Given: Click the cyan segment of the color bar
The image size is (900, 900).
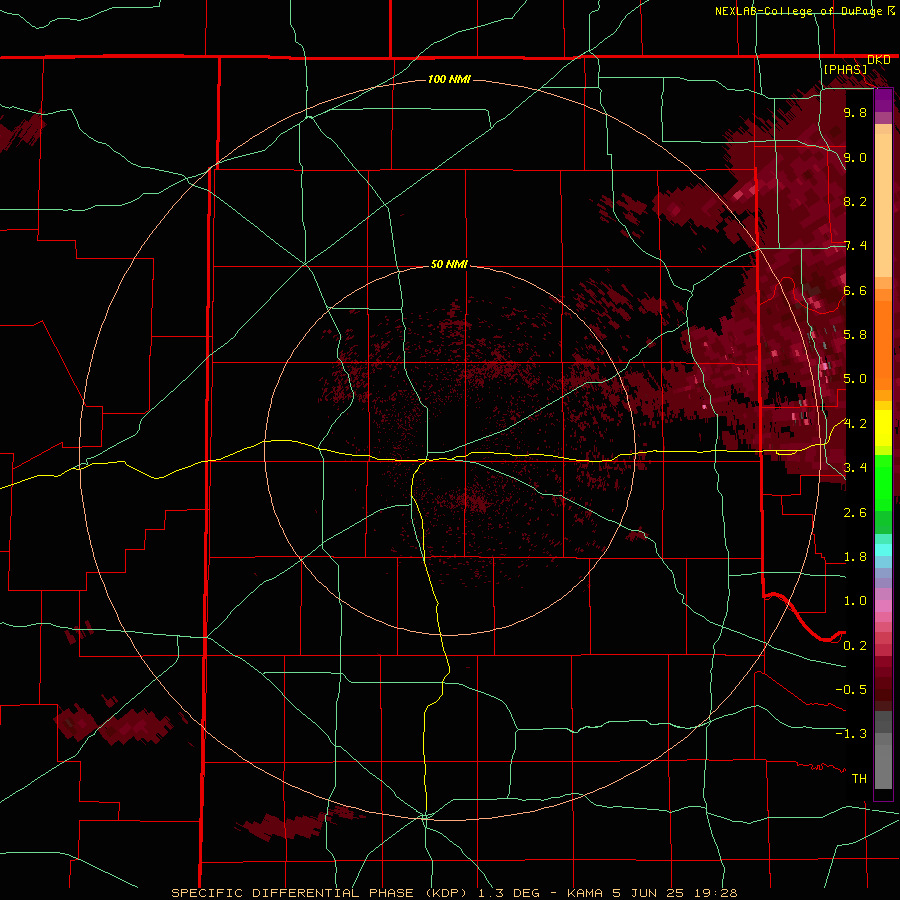Looking at the screenshot, I should [883, 549].
